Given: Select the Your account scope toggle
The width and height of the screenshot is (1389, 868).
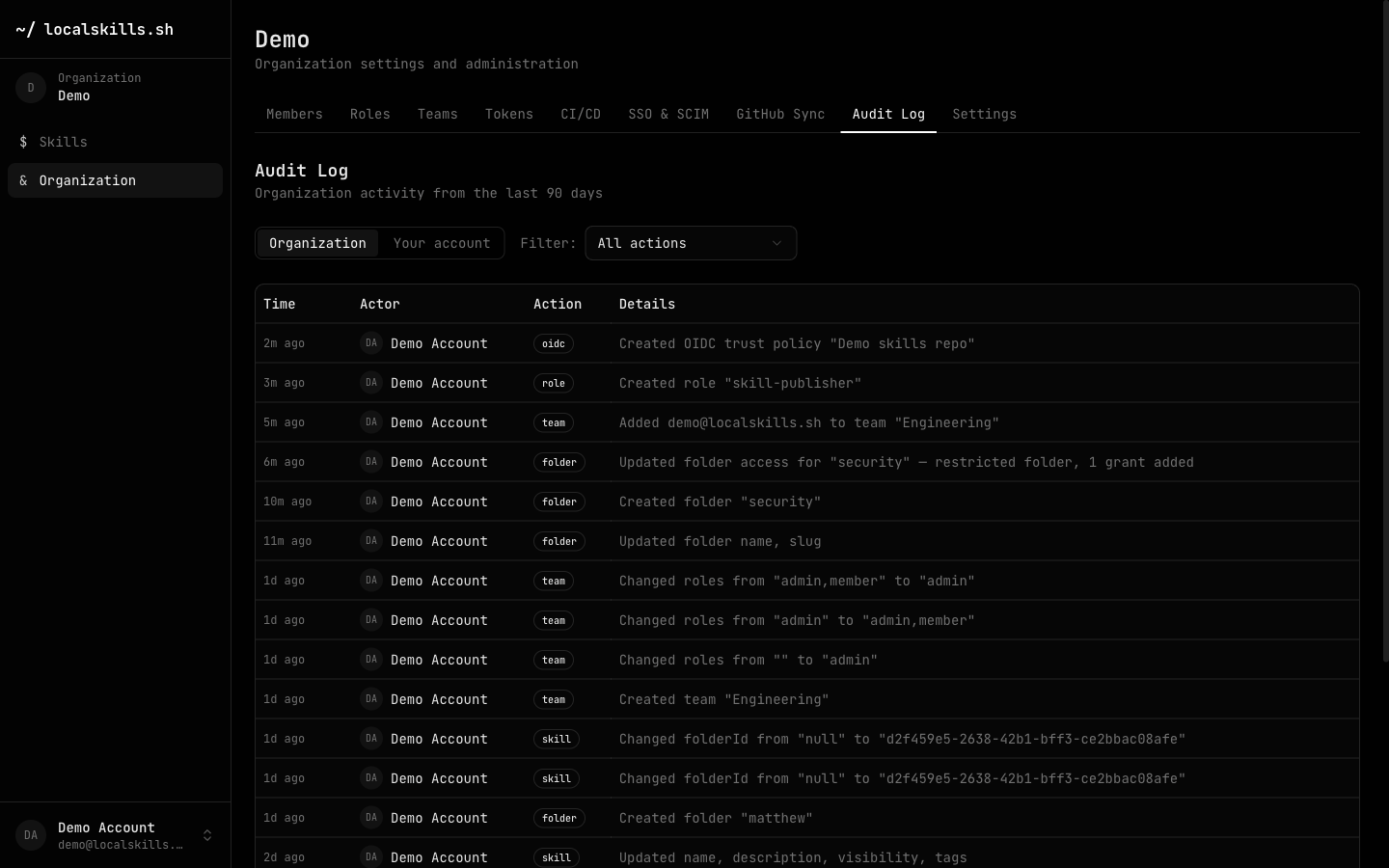Looking at the screenshot, I should tap(442, 243).
